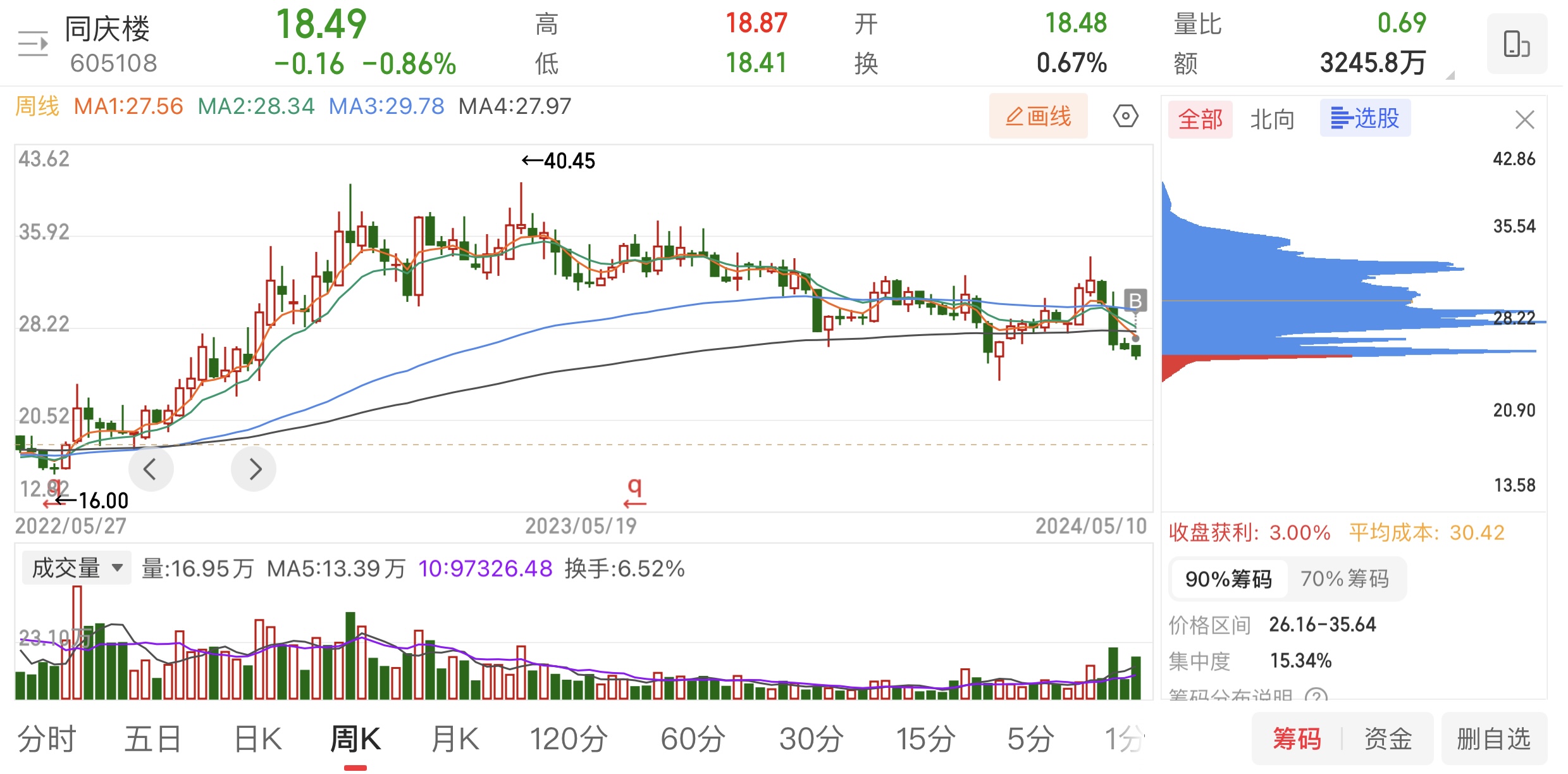Open the 资金 funds panel
Viewport: 1568px width, 774px height.
1388,739
